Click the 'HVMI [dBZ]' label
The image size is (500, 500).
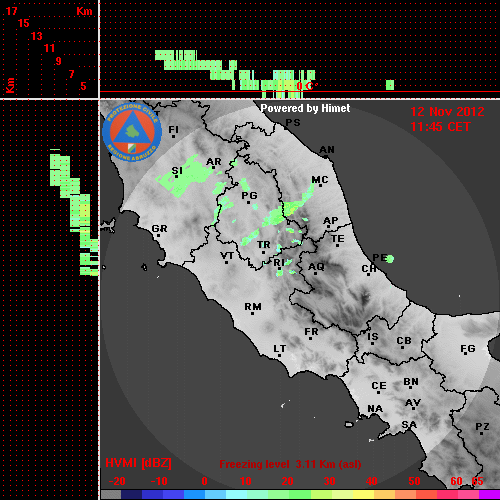[x=138, y=463]
